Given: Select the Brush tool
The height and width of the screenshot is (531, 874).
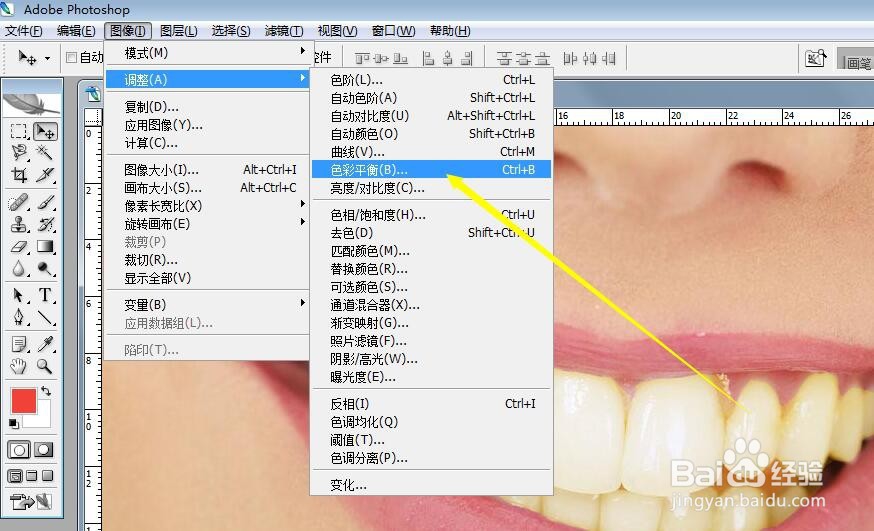Looking at the screenshot, I should coord(45,202).
